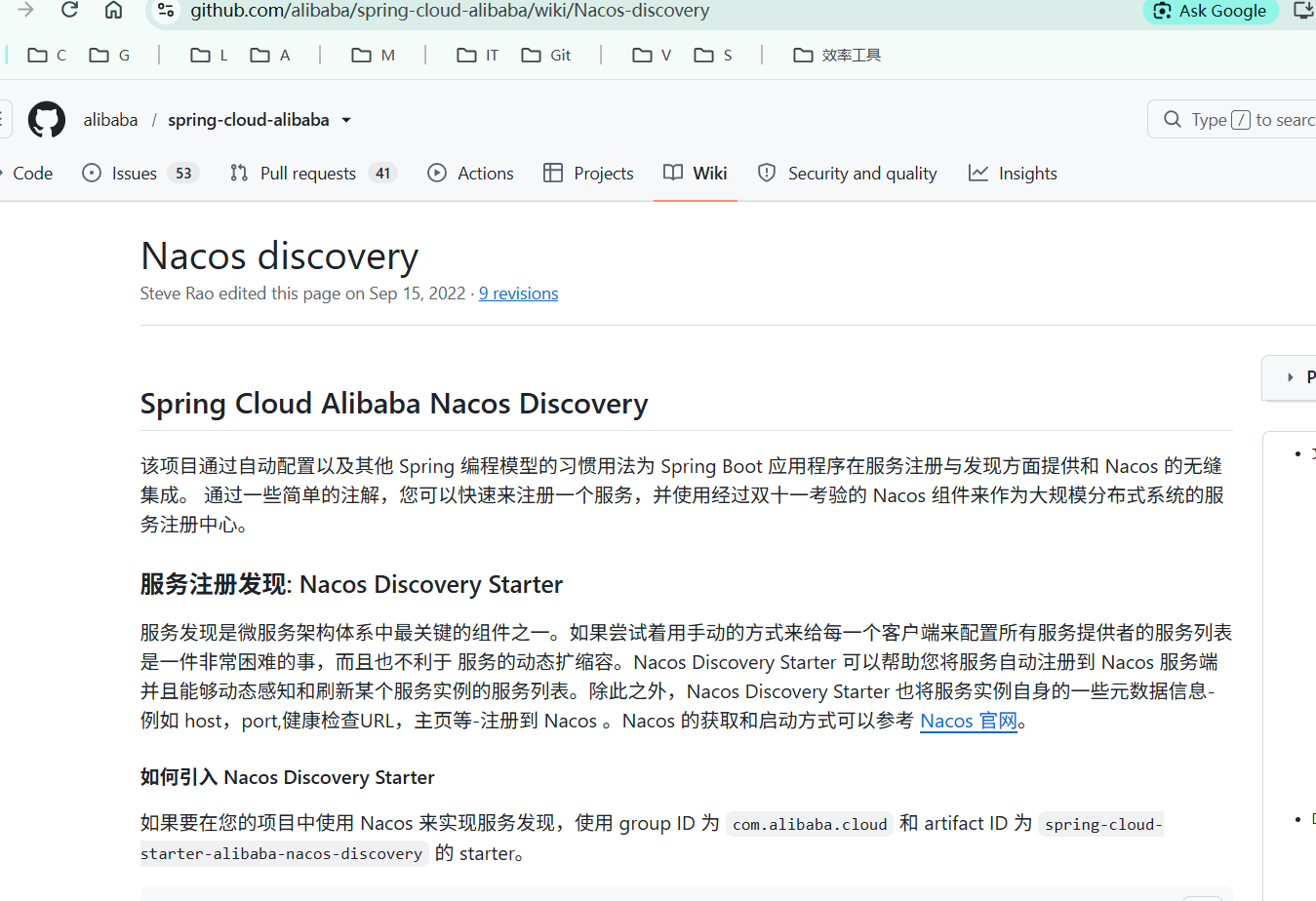Screen dimensions: 1316x901
Task: Open the Insights tab
Action: pos(1013,173)
